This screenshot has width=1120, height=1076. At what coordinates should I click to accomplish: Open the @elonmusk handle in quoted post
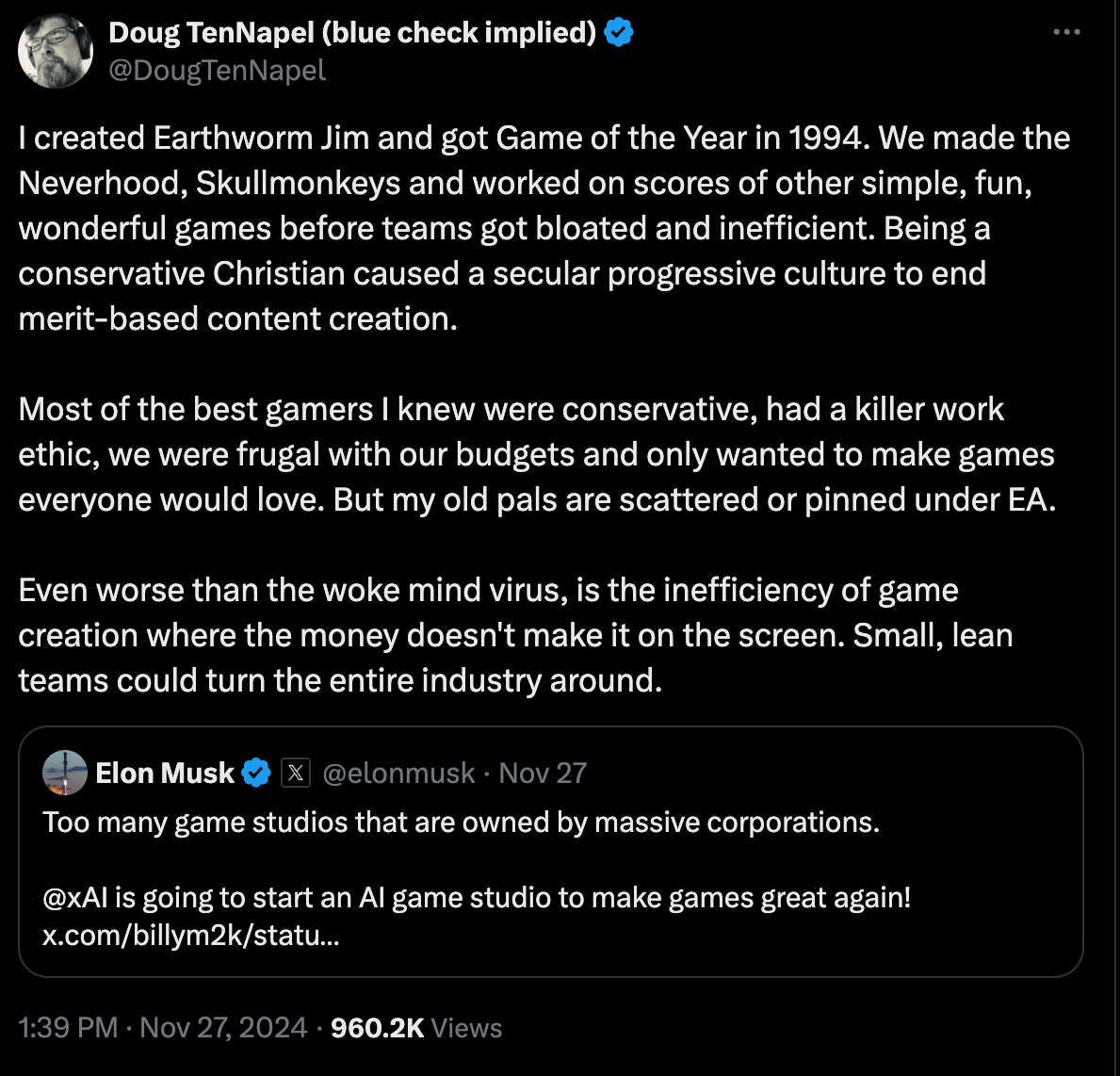tap(398, 774)
